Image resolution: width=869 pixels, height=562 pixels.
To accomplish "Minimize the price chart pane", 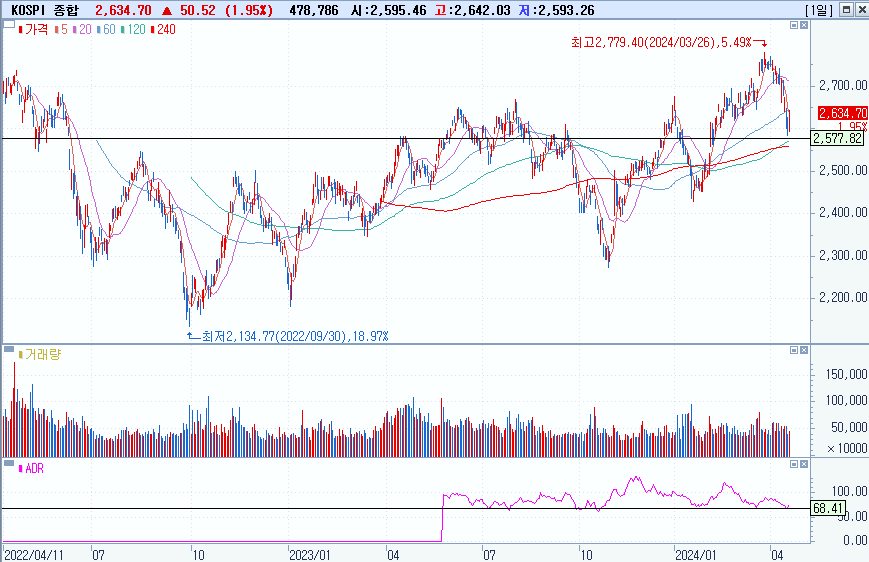I will (x=794, y=25).
